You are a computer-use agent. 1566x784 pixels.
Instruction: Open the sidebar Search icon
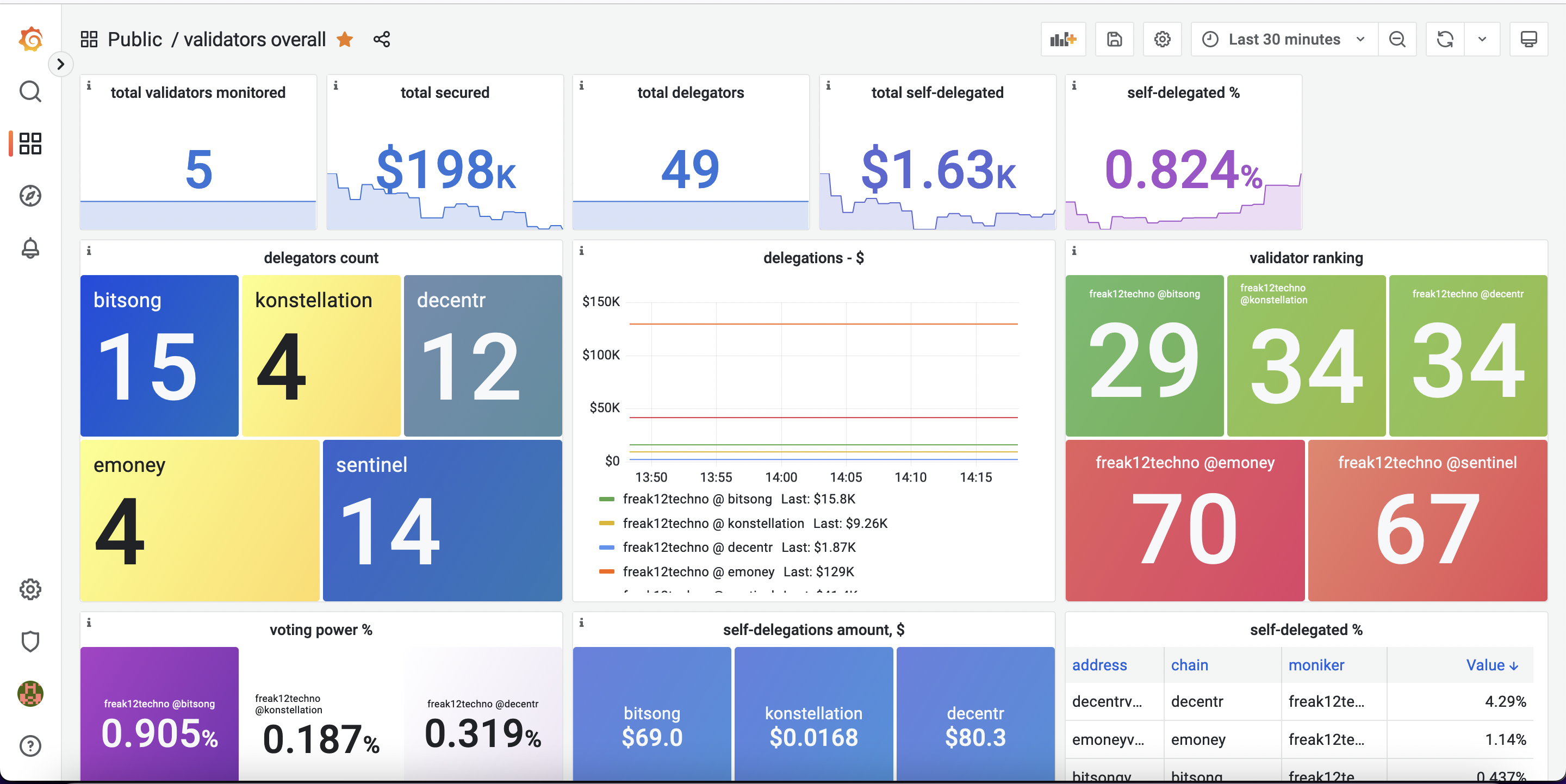pyautogui.click(x=30, y=92)
